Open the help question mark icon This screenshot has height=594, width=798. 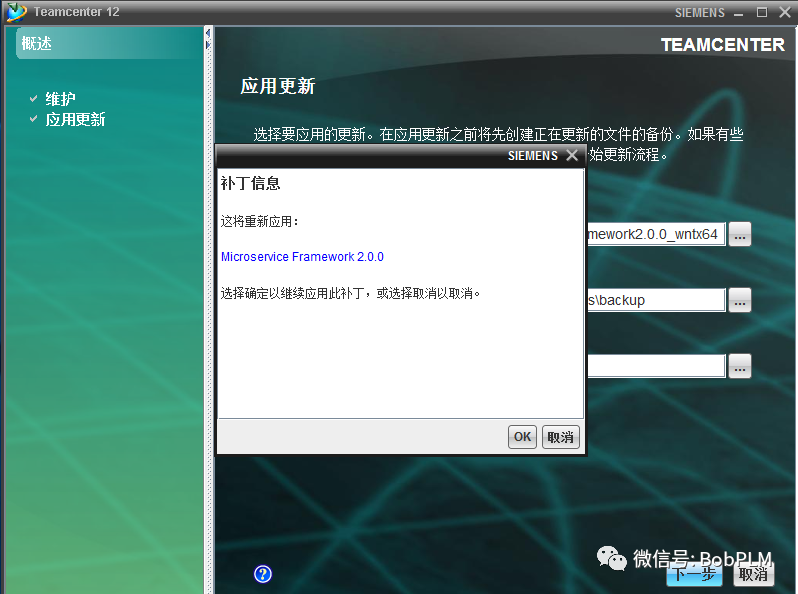click(x=263, y=574)
